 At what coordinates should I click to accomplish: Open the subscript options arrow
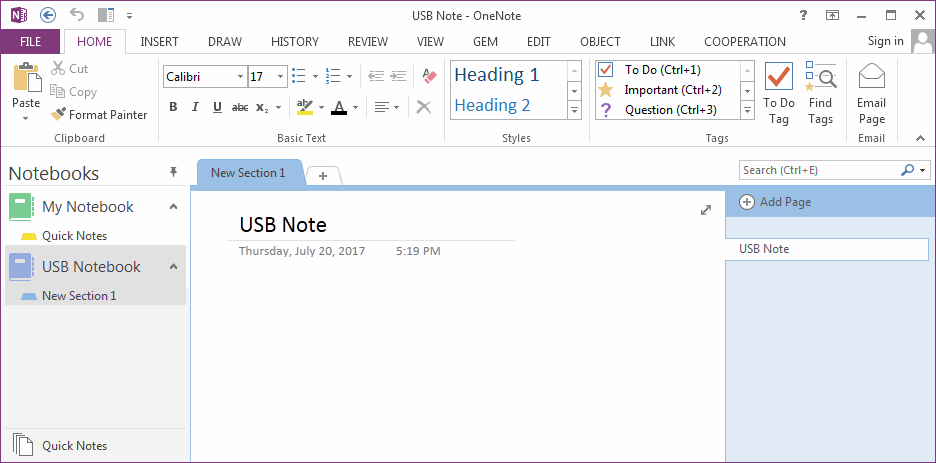[278, 108]
